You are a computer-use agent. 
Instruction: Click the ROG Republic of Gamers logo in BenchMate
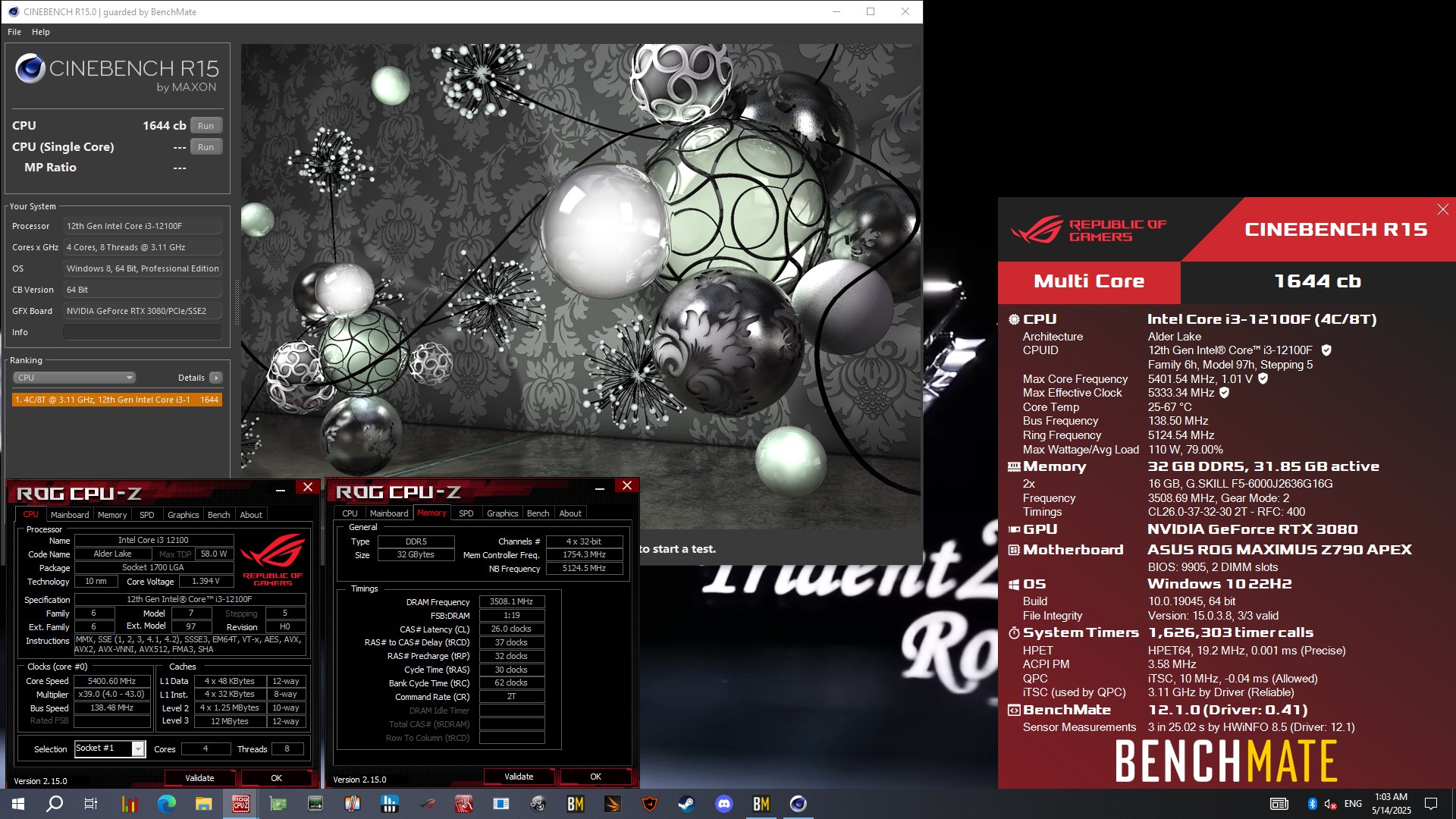(1088, 230)
